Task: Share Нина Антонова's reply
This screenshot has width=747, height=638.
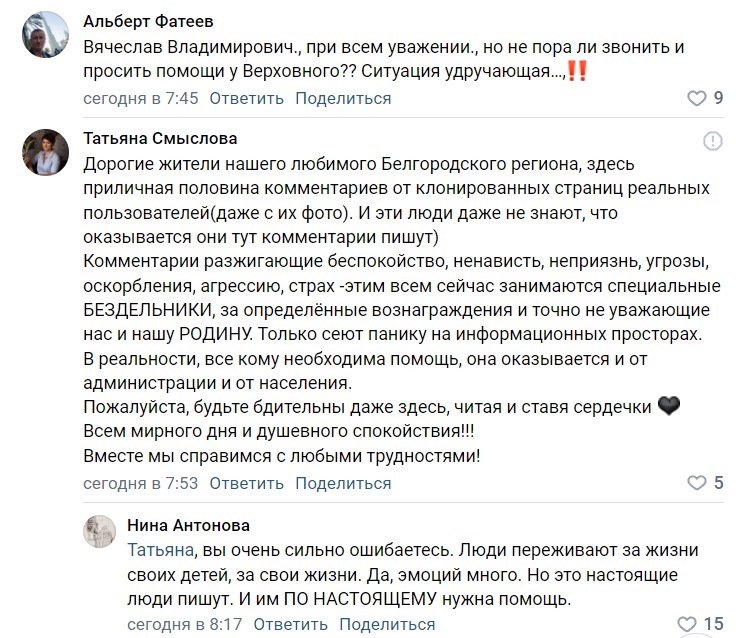Action: pyautogui.click(x=387, y=624)
